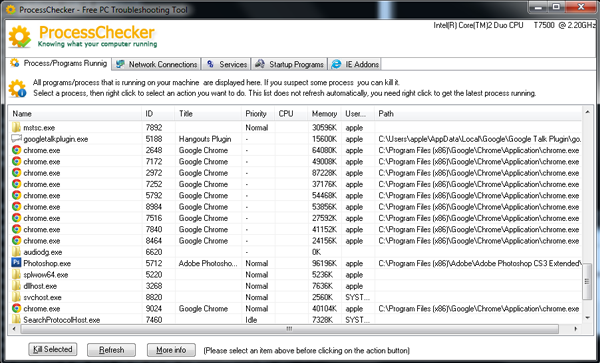Click the Adobe Photoshop CS3 path cell
The image size is (600, 363).
coord(480,263)
